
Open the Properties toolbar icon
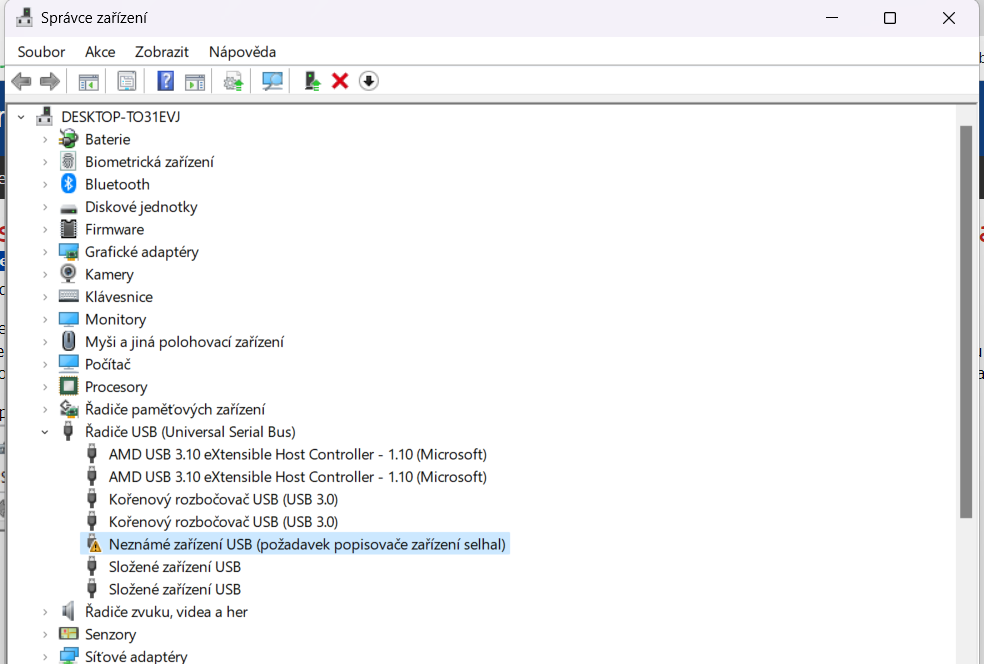click(127, 81)
